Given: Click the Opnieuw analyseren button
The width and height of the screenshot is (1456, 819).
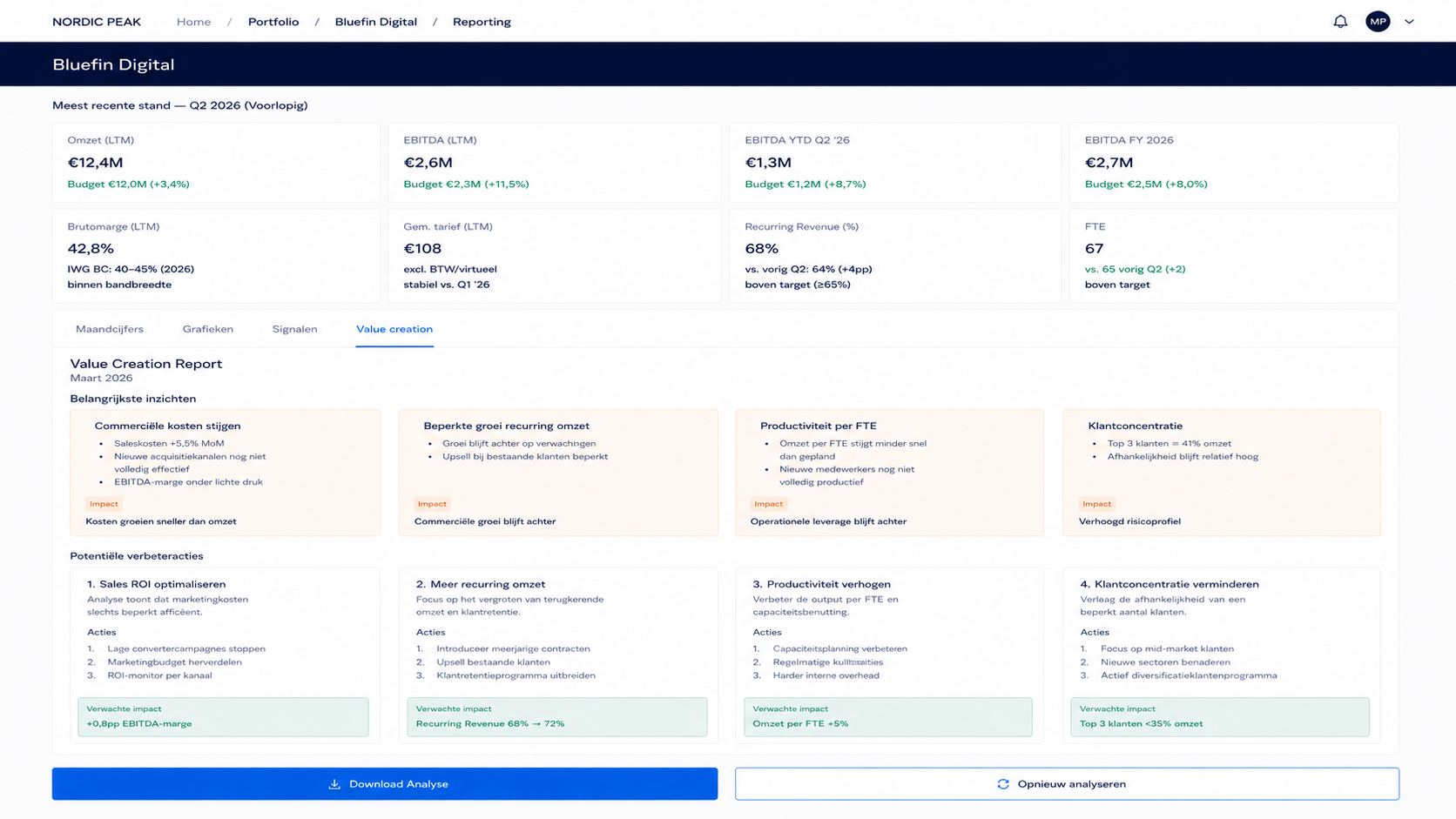Looking at the screenshot, I should (x=1067, y=784).
